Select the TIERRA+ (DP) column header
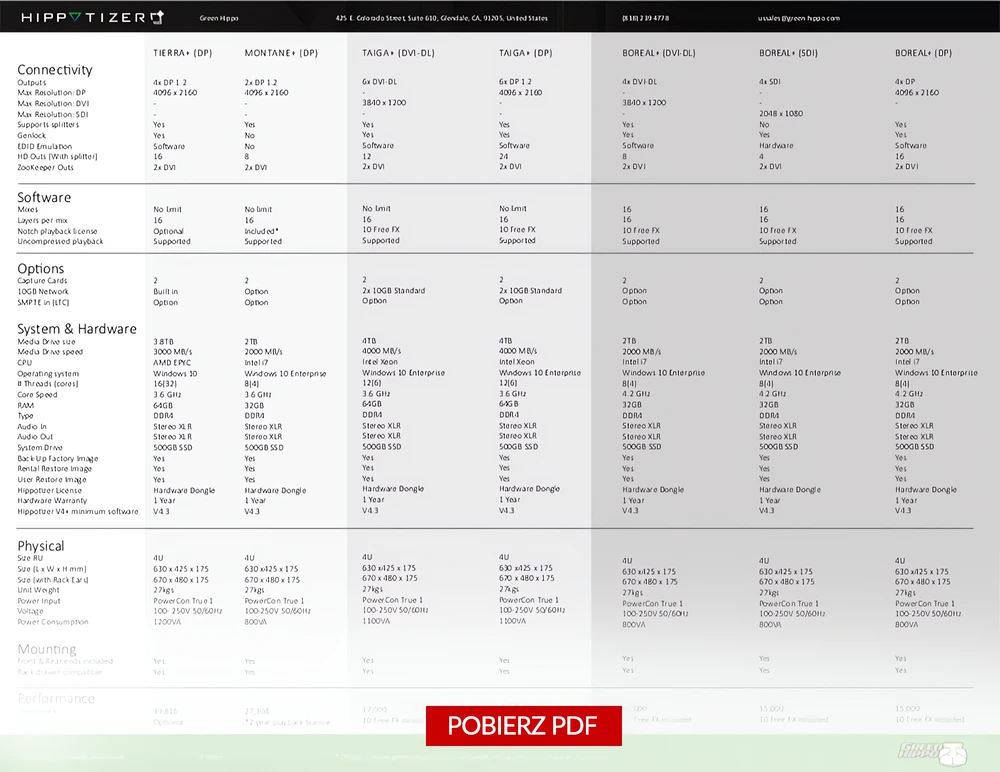1000x772 pixels. pyautogui.click(x=182, y=53)
